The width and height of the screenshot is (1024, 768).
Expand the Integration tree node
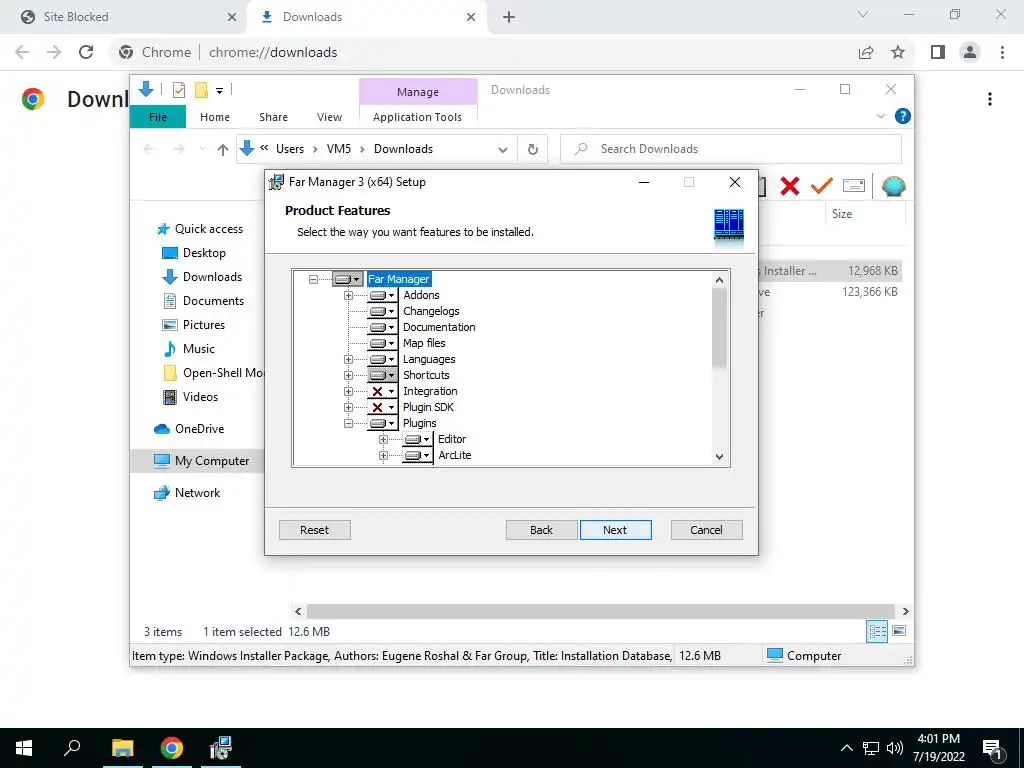pyautogui.click(x=348, y=391)
